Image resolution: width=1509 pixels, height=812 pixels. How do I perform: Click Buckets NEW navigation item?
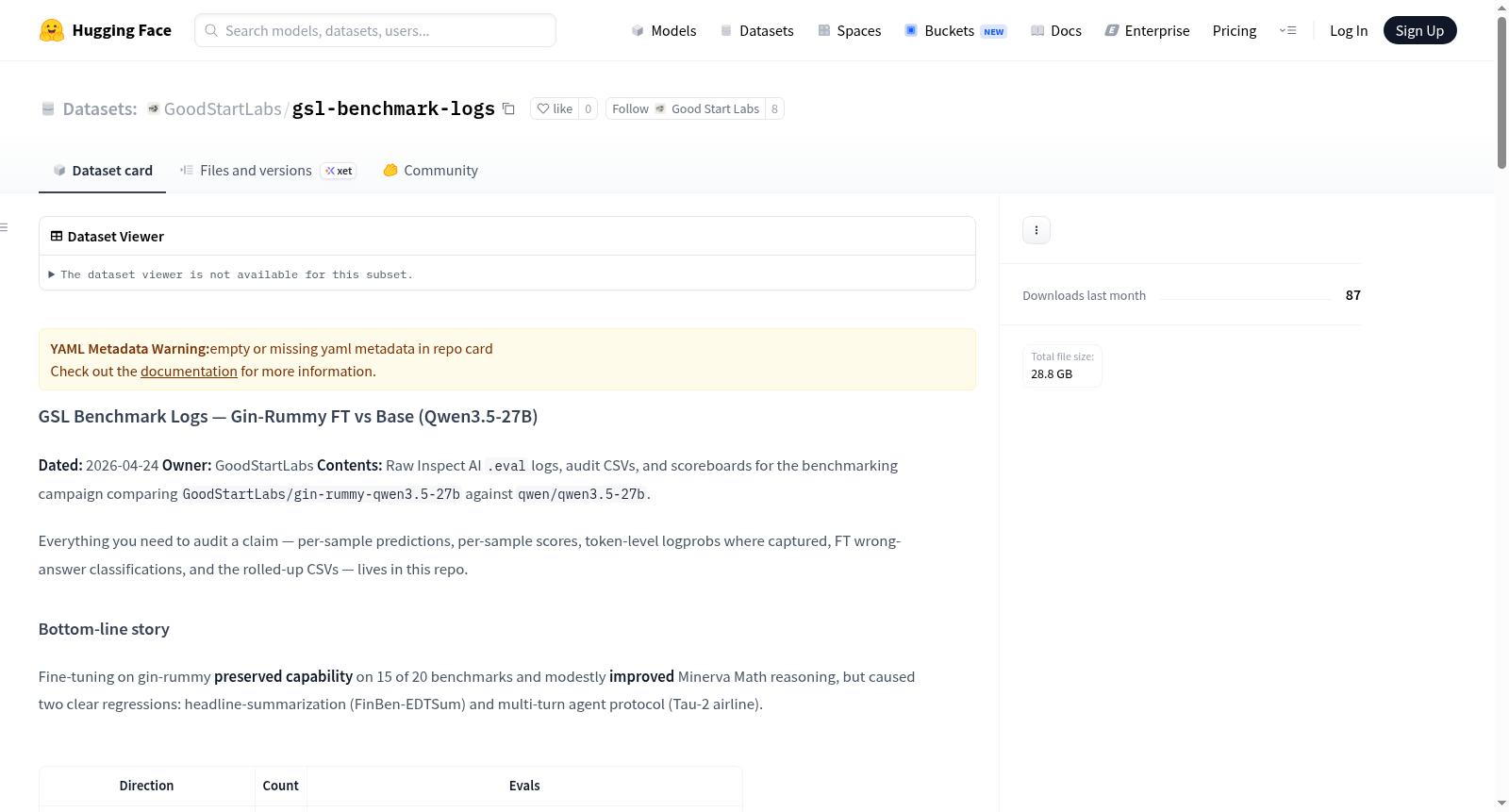coord(955,30)
